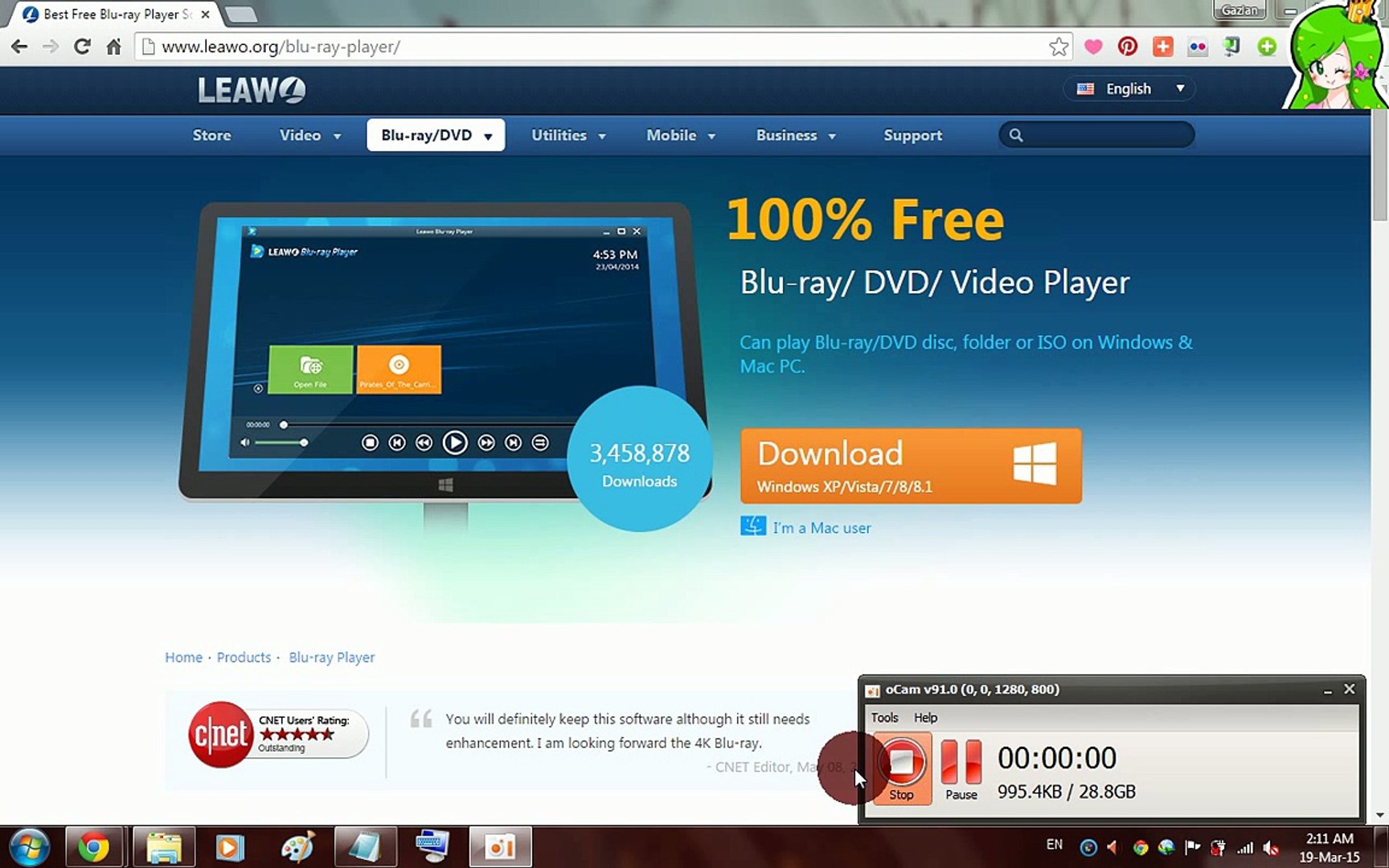Click the Leawo logo

click(252, 90)
